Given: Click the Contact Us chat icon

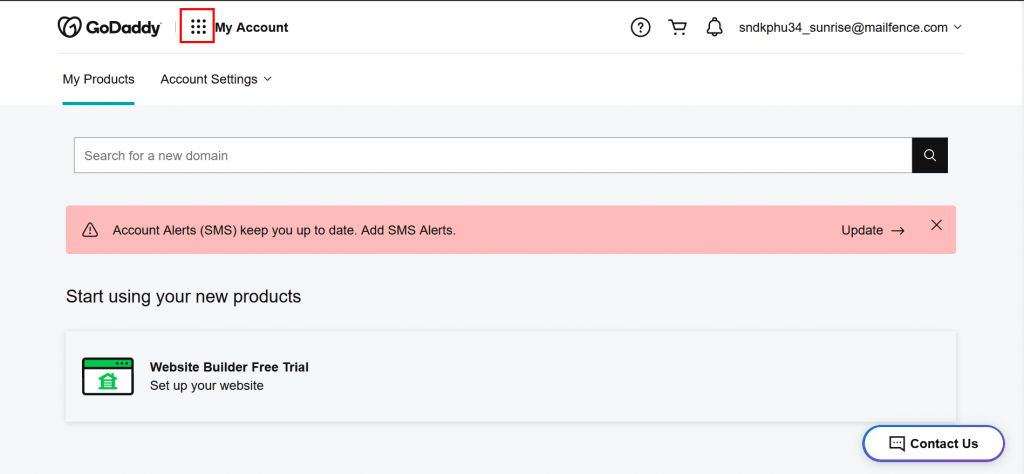Looking at the screenshot, I should [x=897, y=443].
